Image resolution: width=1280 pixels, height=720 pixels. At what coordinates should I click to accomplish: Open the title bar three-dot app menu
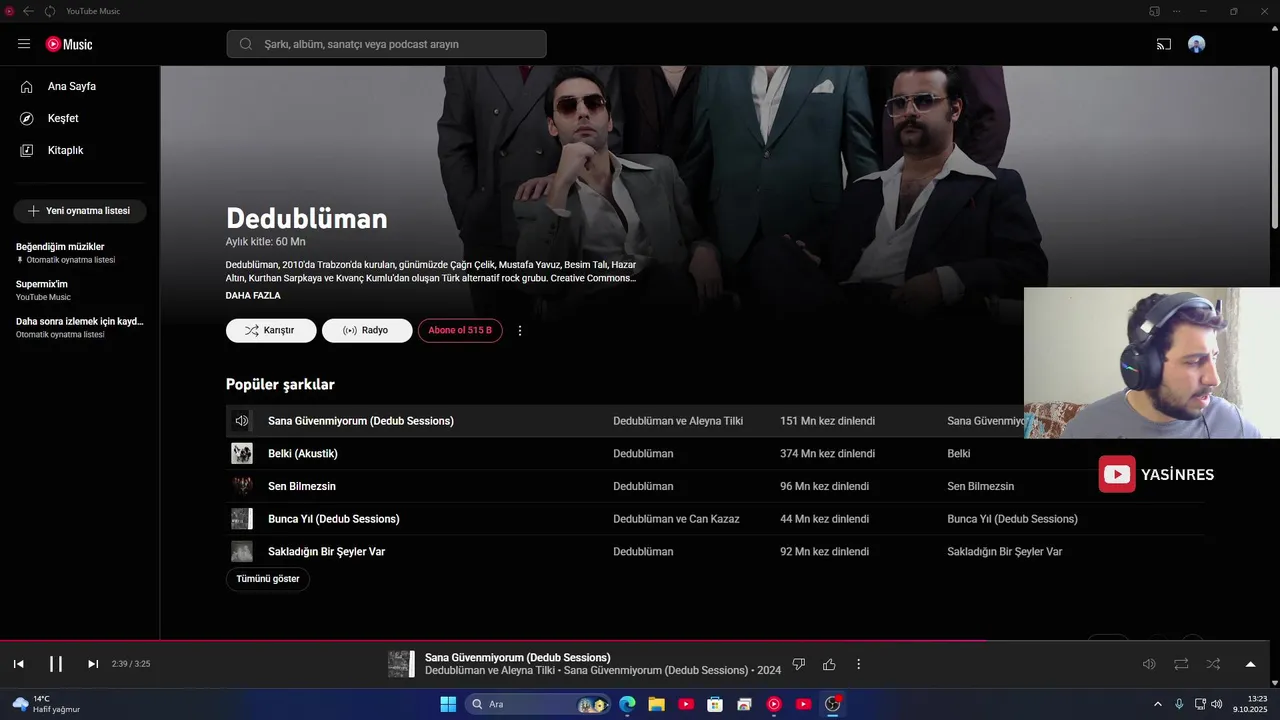1176,11
